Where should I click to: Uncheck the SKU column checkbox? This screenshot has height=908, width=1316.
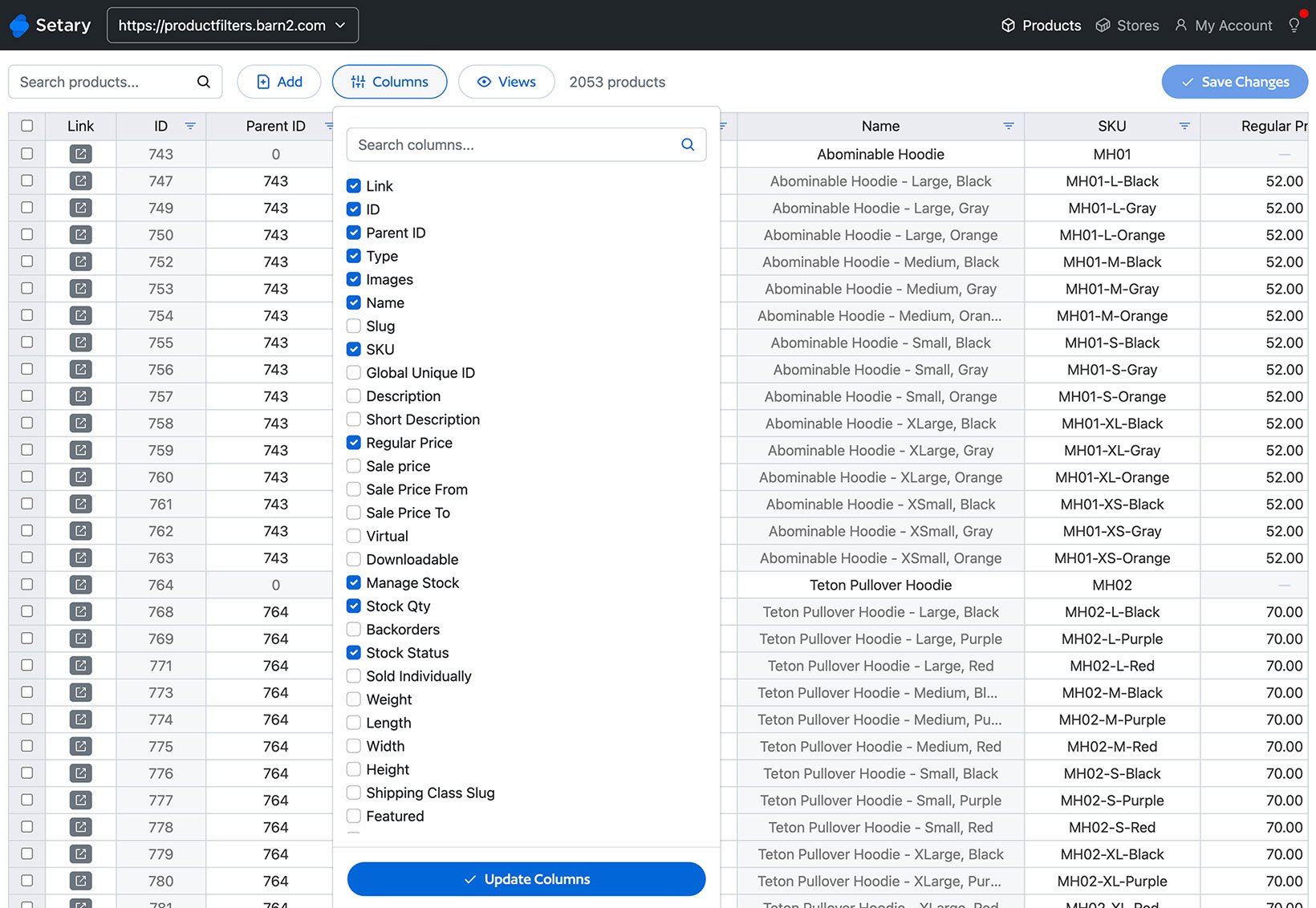[x=353, y=349]
